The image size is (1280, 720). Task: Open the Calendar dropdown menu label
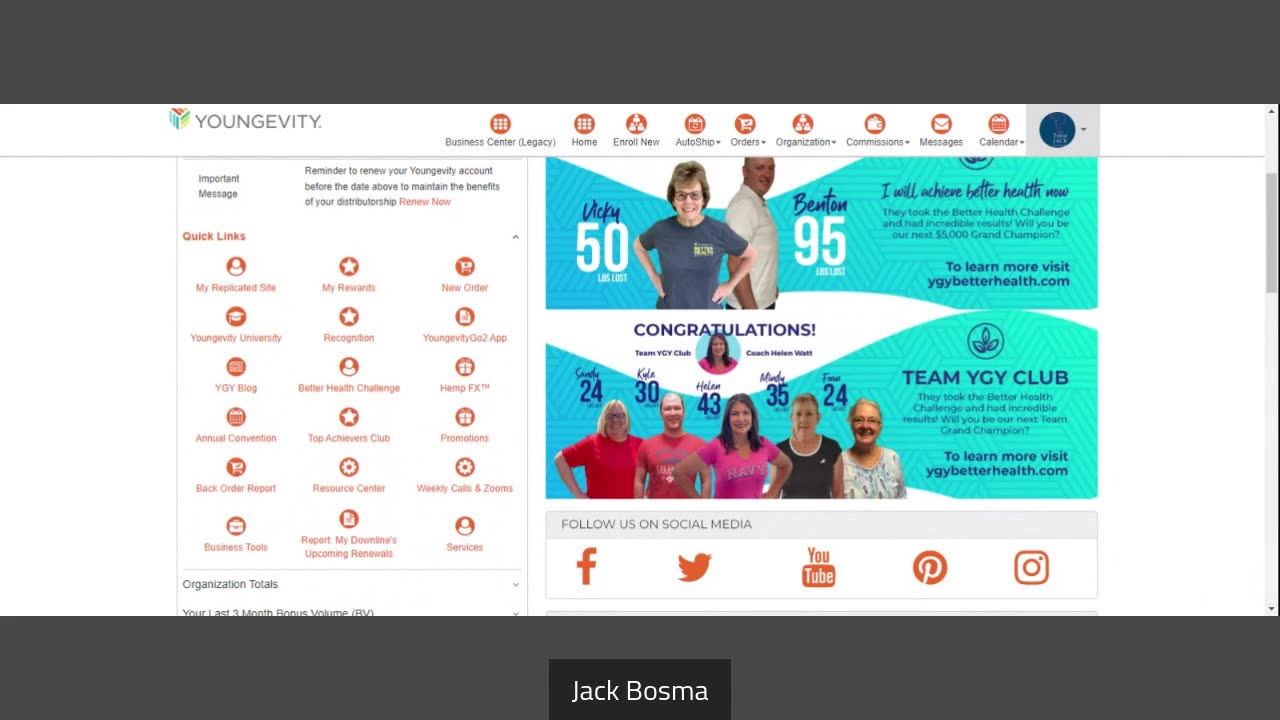coord(1001,142)
